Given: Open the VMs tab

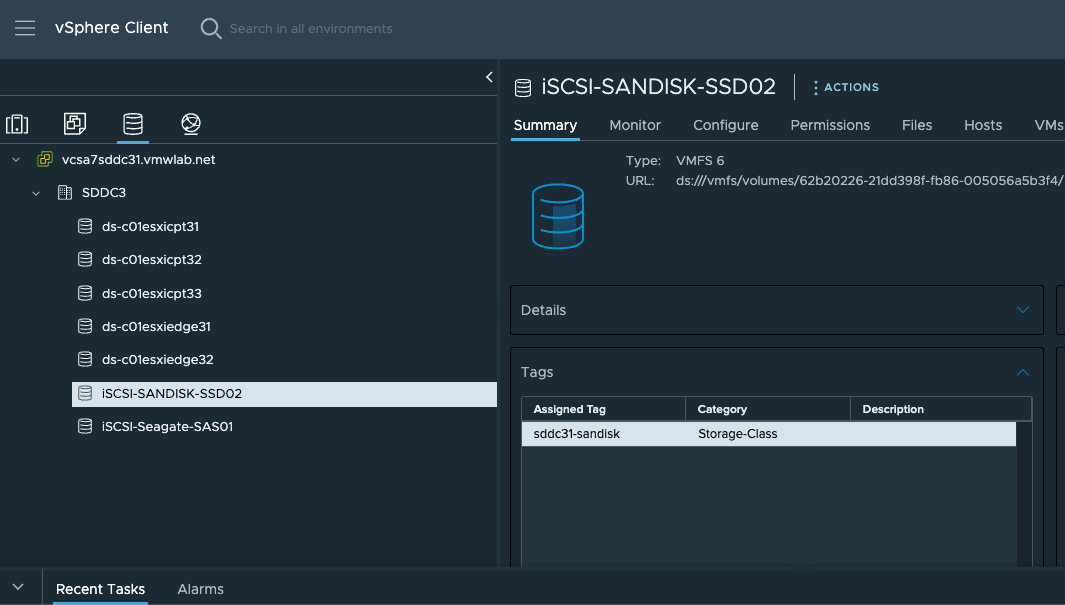Looking at the screenshot, I should tap(1049, 126).
